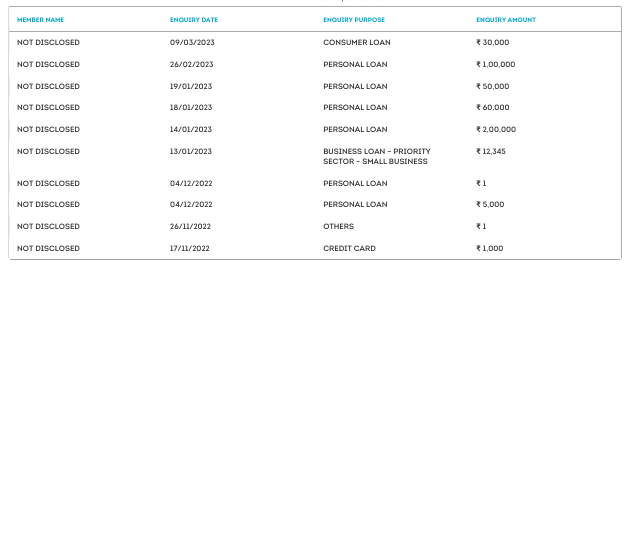Click the ₹ 60,000 enquiry amount
The width and height of the screenshot is (631, 536).
(x=493, y=108)
